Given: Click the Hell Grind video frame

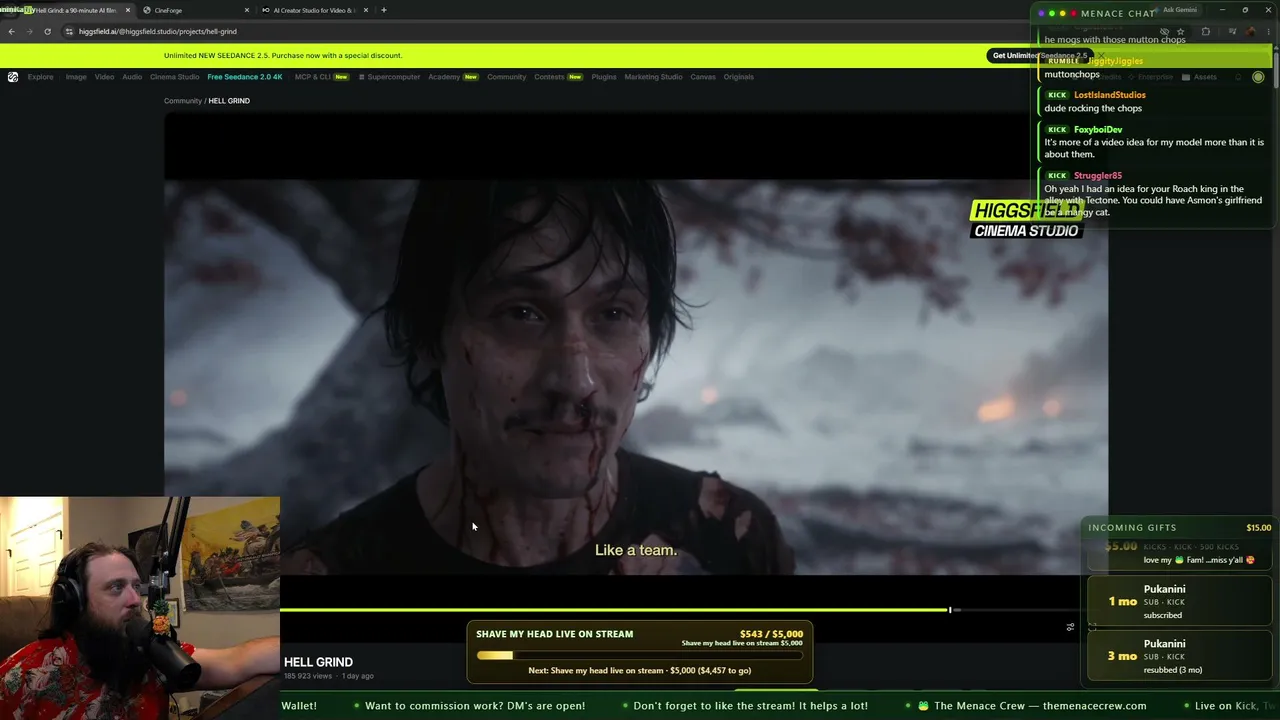Looking at the screenshot, I should (636, 378).
